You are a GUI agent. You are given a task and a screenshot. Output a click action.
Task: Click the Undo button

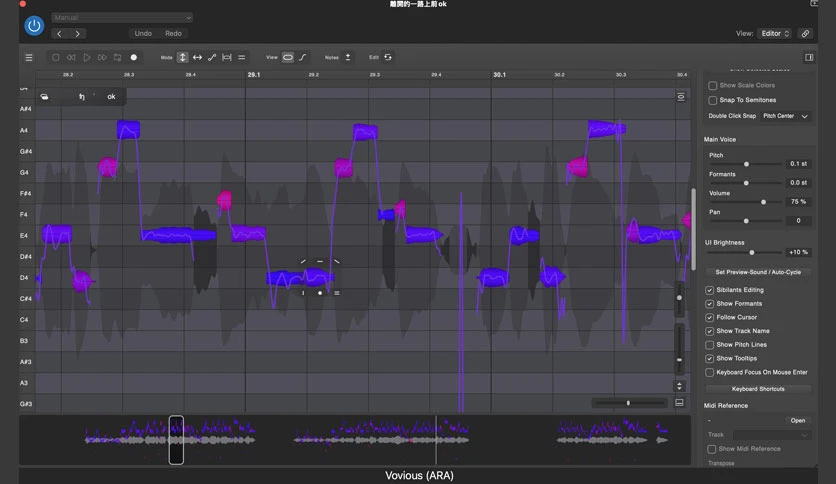pyautogui.click(x=143, y=34)
